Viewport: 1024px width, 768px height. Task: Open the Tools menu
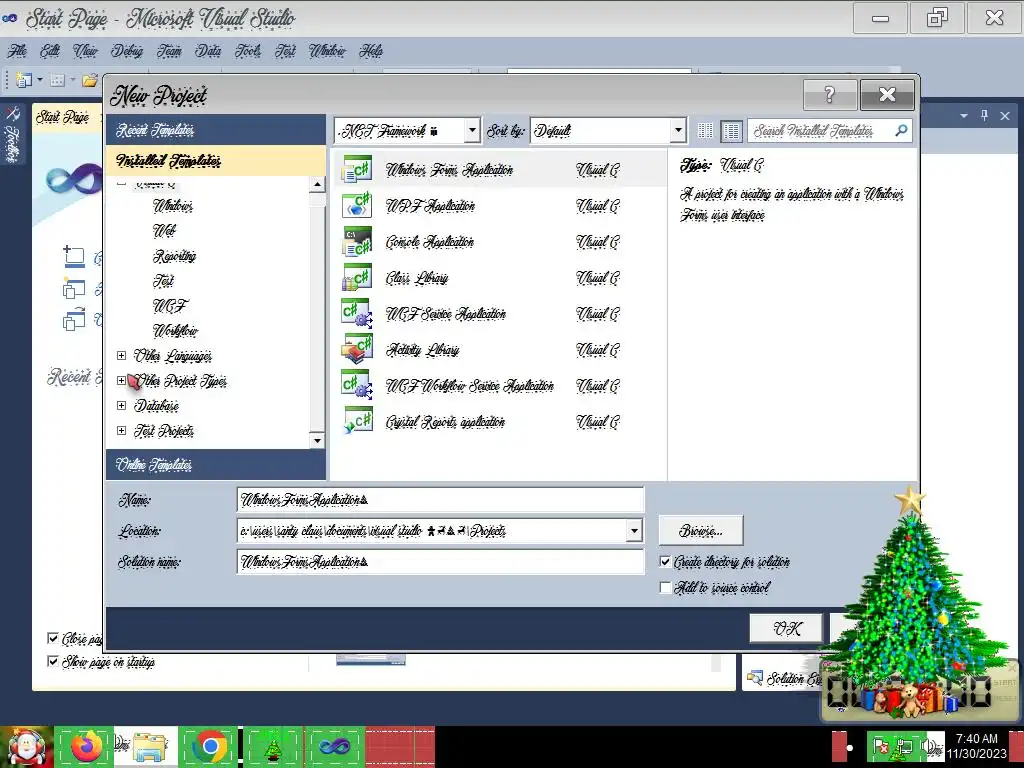click(248, 51)
